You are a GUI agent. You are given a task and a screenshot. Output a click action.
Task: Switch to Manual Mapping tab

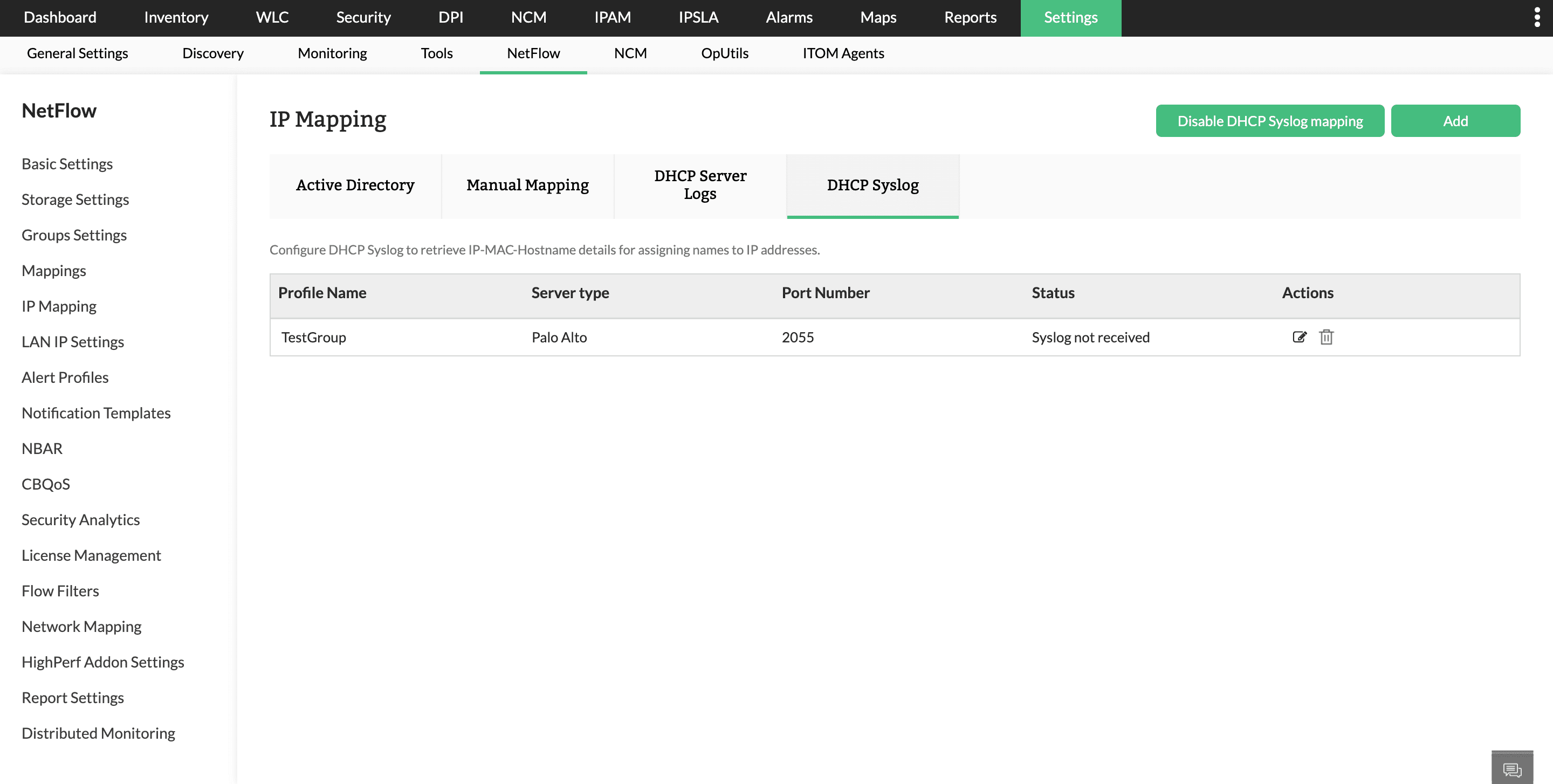point(527,185)
